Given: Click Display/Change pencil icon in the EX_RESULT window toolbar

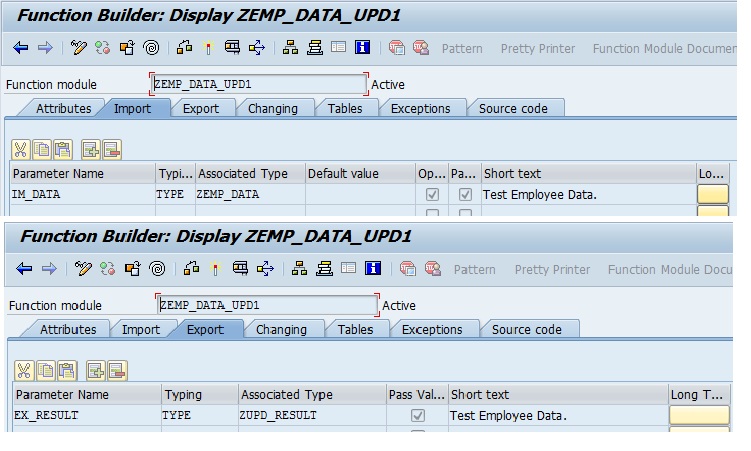Looking at the screenshot, I should [x=82, y=269].
